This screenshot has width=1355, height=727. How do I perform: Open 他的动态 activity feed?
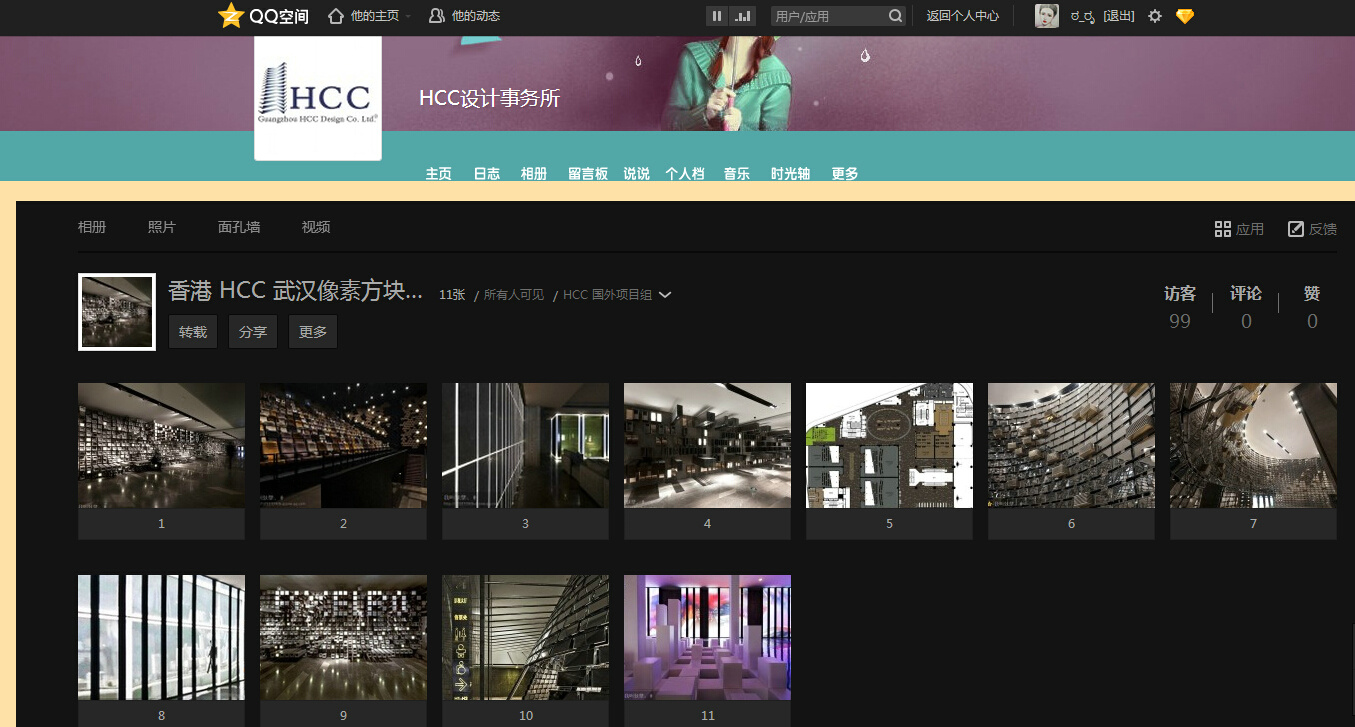click(464, 16)
